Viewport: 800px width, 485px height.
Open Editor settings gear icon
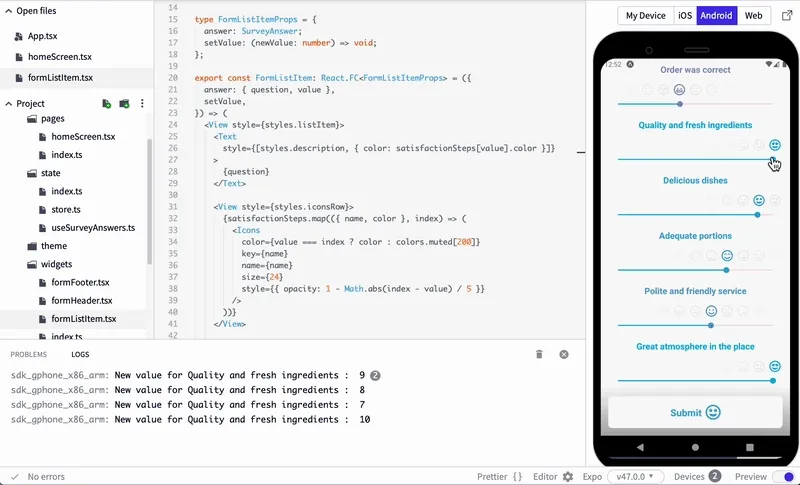tap(568, 476)
